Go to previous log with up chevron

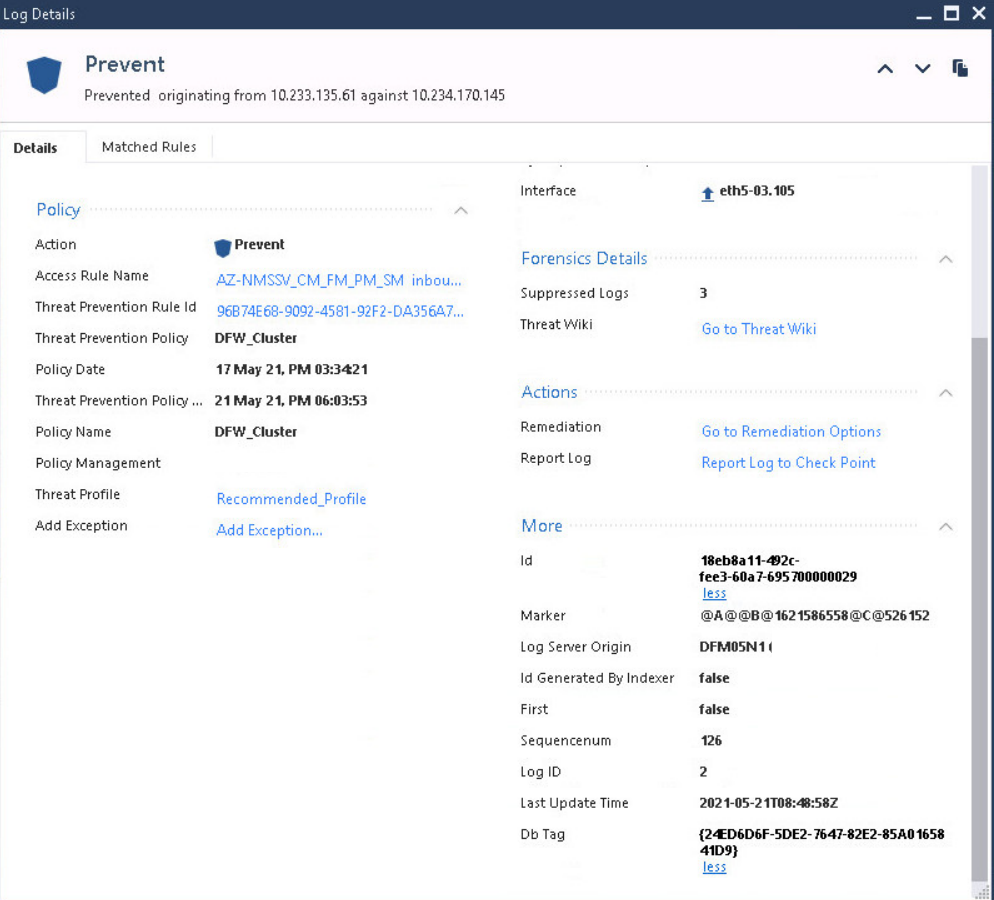[885, 69]
